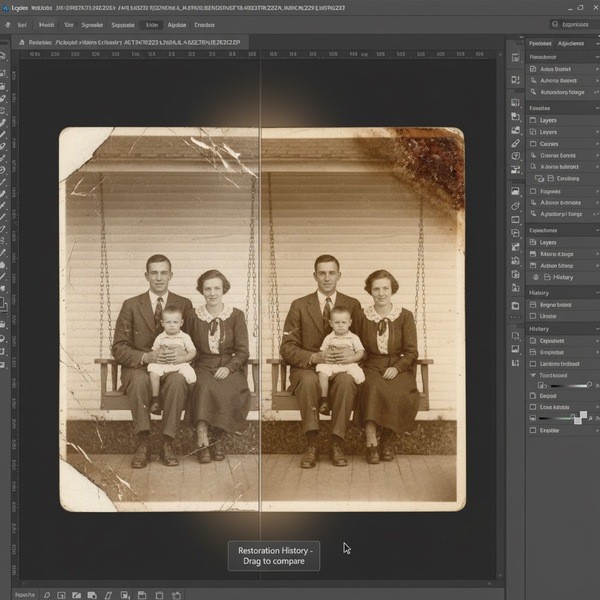Select the pen icon in the bottom bar
This screenshot has height=600, width=600.
108,595
